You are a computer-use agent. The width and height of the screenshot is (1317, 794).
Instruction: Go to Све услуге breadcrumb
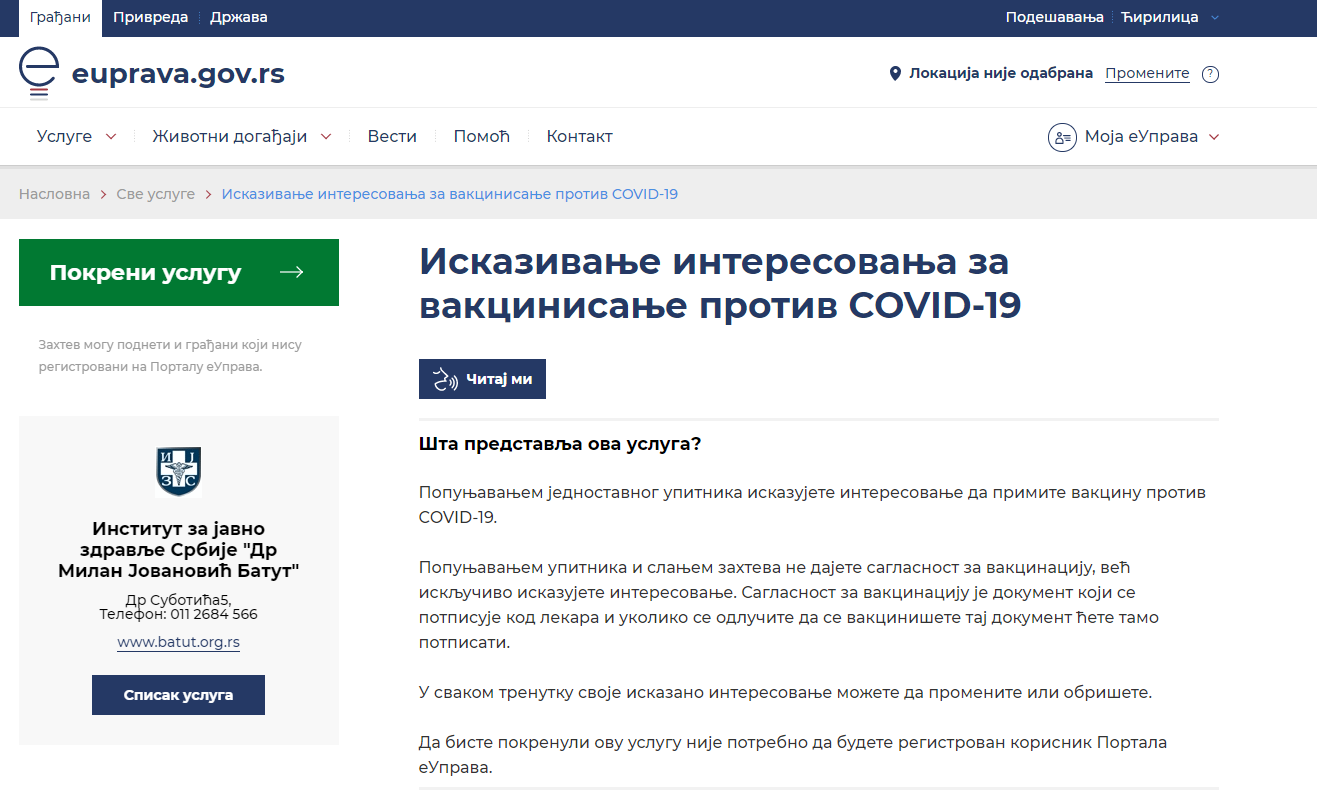point(156,194)
